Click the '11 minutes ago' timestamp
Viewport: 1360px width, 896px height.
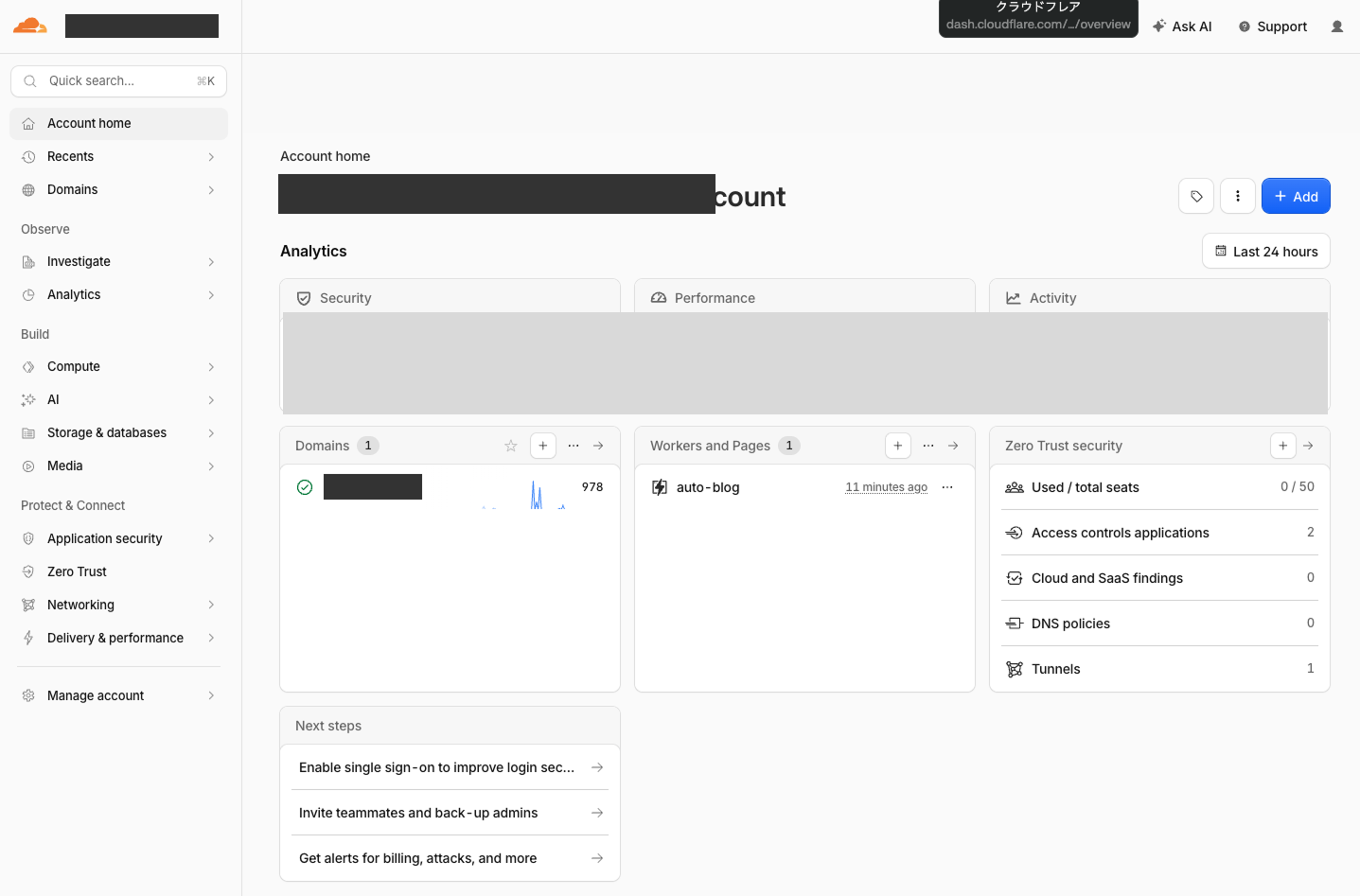click(x=886, y=487)
